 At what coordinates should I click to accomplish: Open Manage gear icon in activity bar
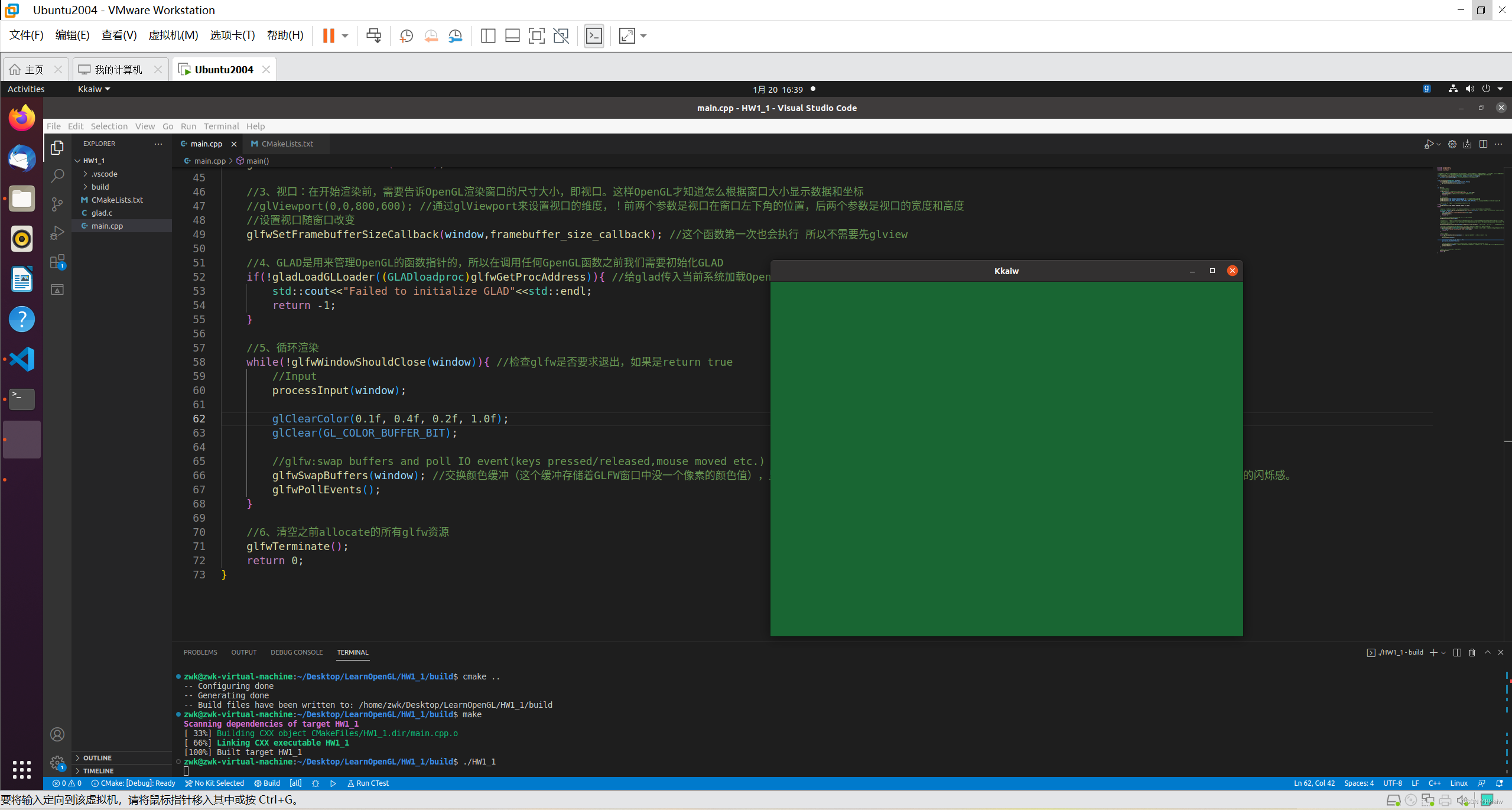[x=57, y=763]
